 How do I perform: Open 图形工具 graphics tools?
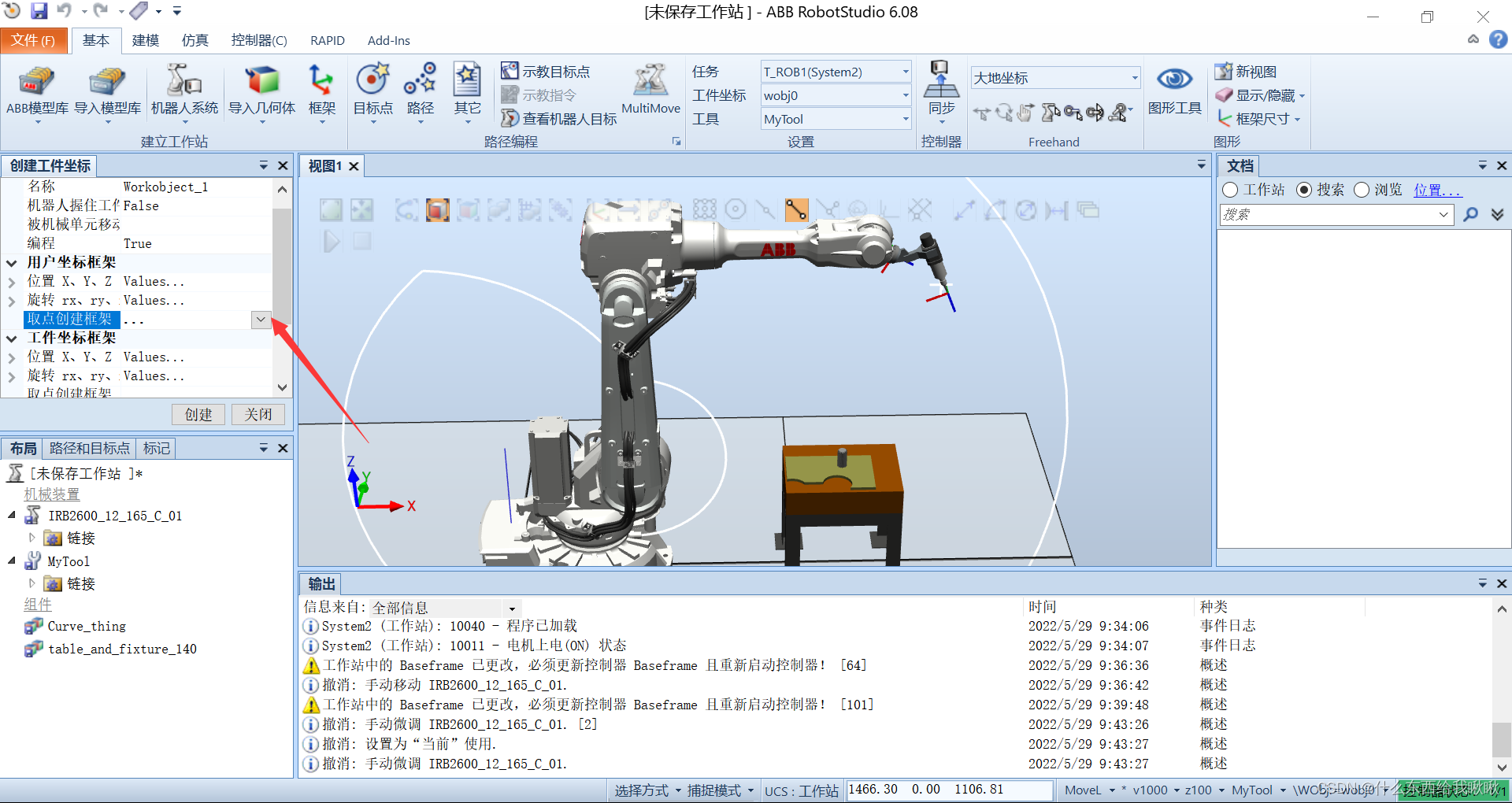coord(1174,91)
